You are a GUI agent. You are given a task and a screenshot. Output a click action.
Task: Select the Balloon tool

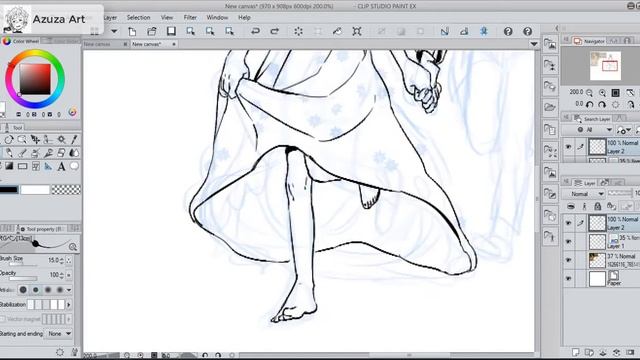[74, 166]
